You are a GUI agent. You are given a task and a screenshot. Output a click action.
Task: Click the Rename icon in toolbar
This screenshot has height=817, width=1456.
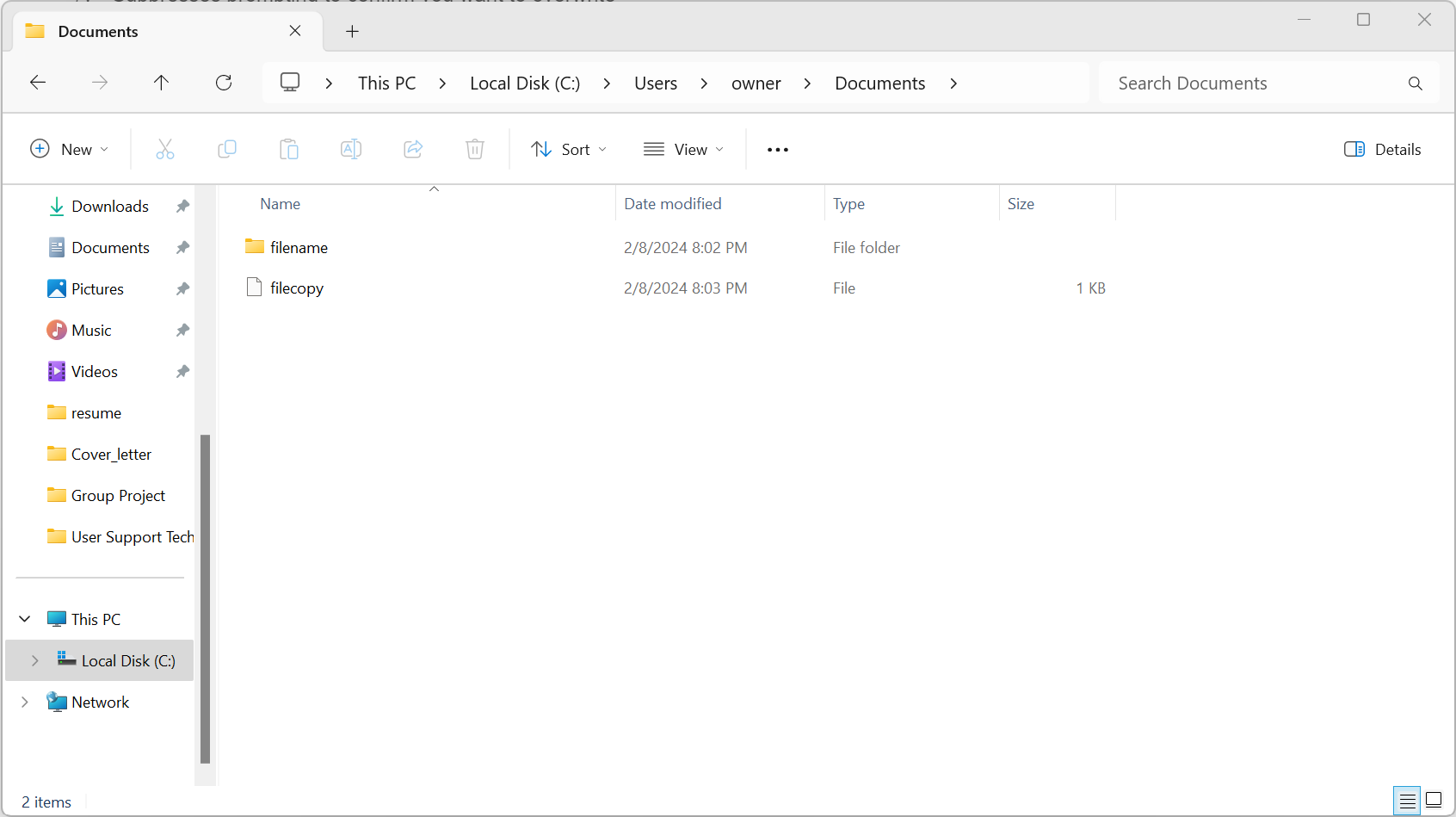coord(351,149)
